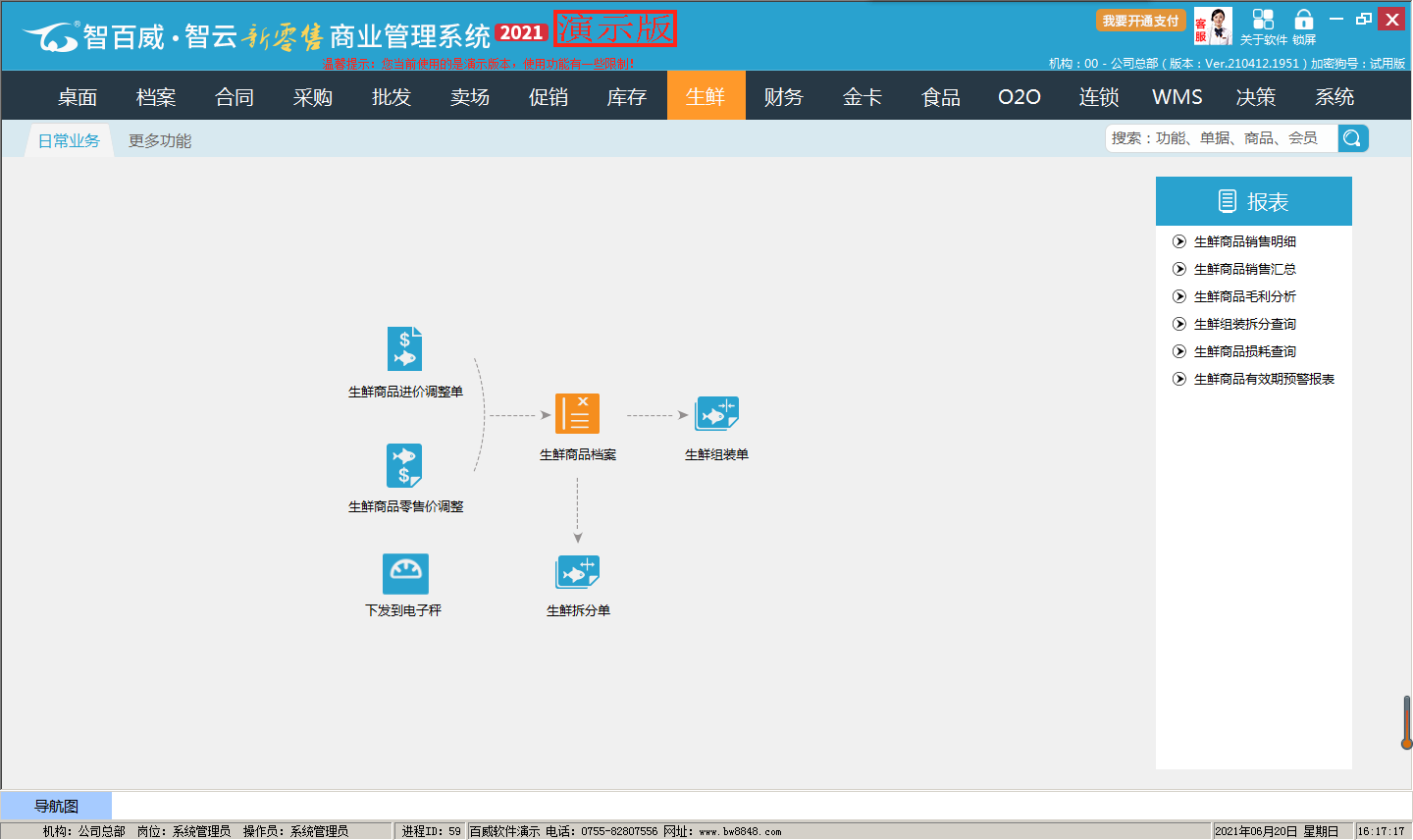Open the 生鲜组装单 icon
The width and height of the screenshot is (1413, 840).
716,414
